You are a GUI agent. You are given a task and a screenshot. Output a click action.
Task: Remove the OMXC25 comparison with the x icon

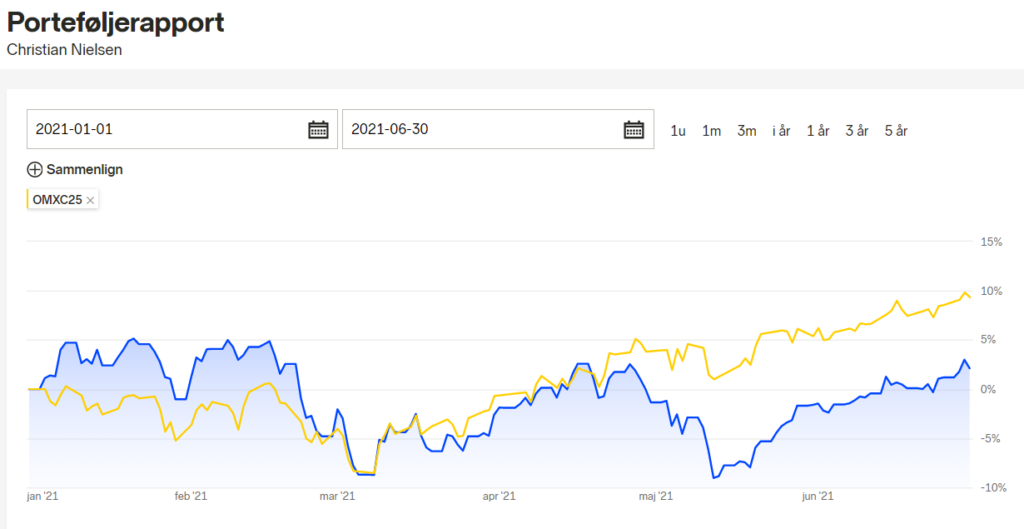coord(90,200)
